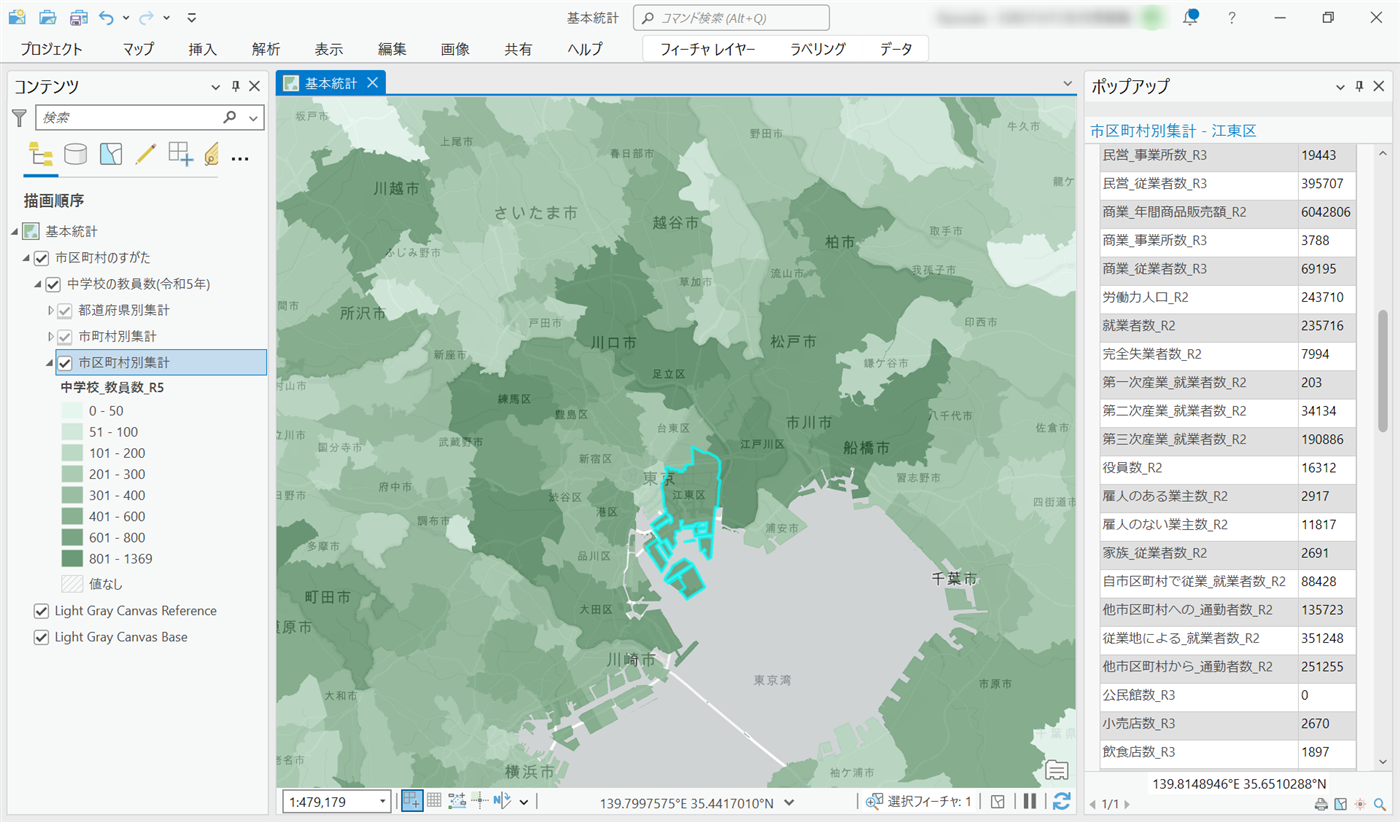Pause map drawing from the status bar
This screenshot has height=822, width=1400.
1029,800
